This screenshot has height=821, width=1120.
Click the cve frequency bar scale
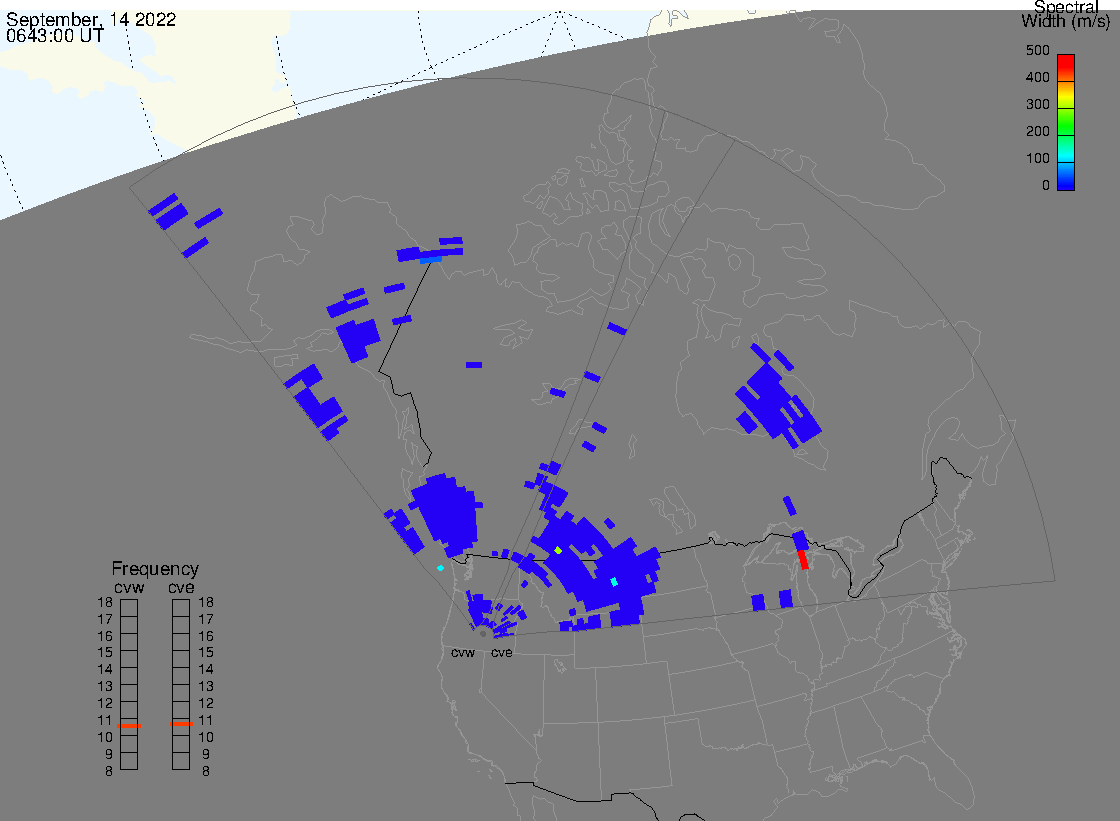tap(181, 685)
